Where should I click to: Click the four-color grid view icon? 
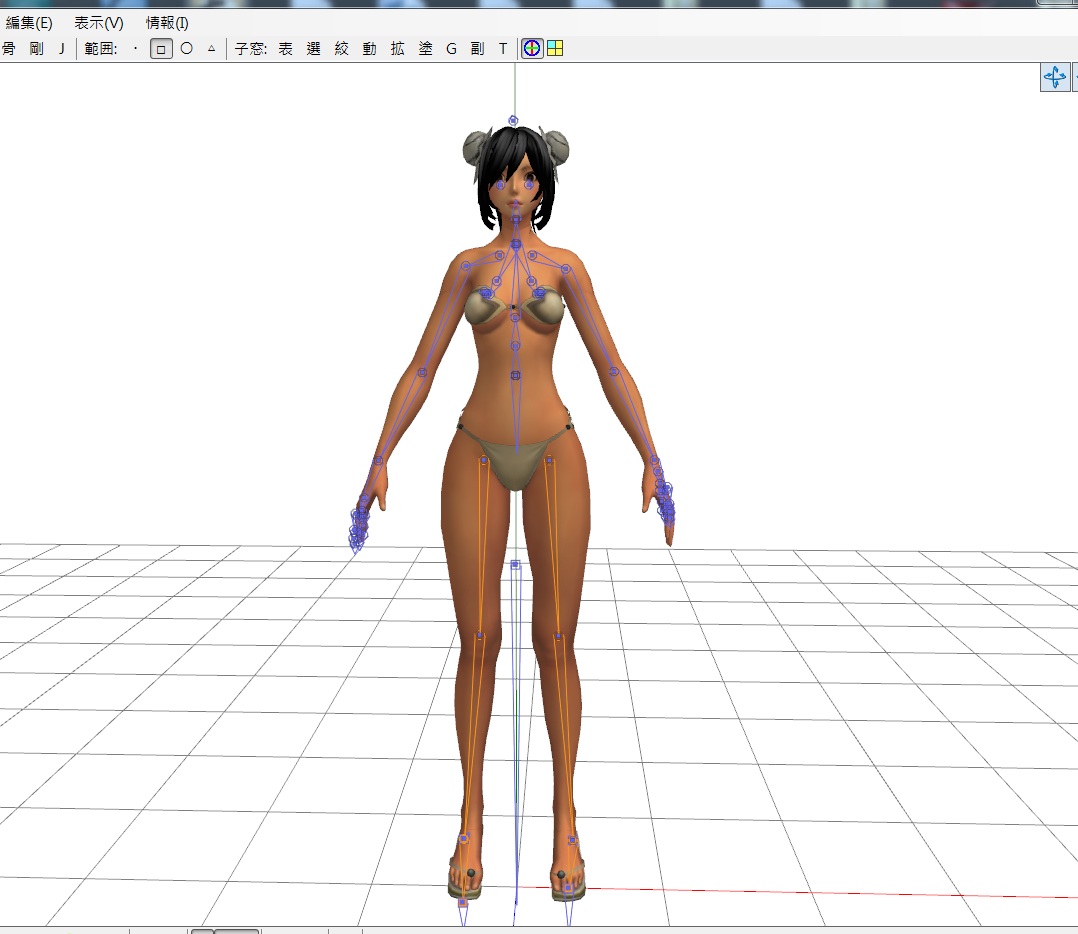(x=555, y=48)
